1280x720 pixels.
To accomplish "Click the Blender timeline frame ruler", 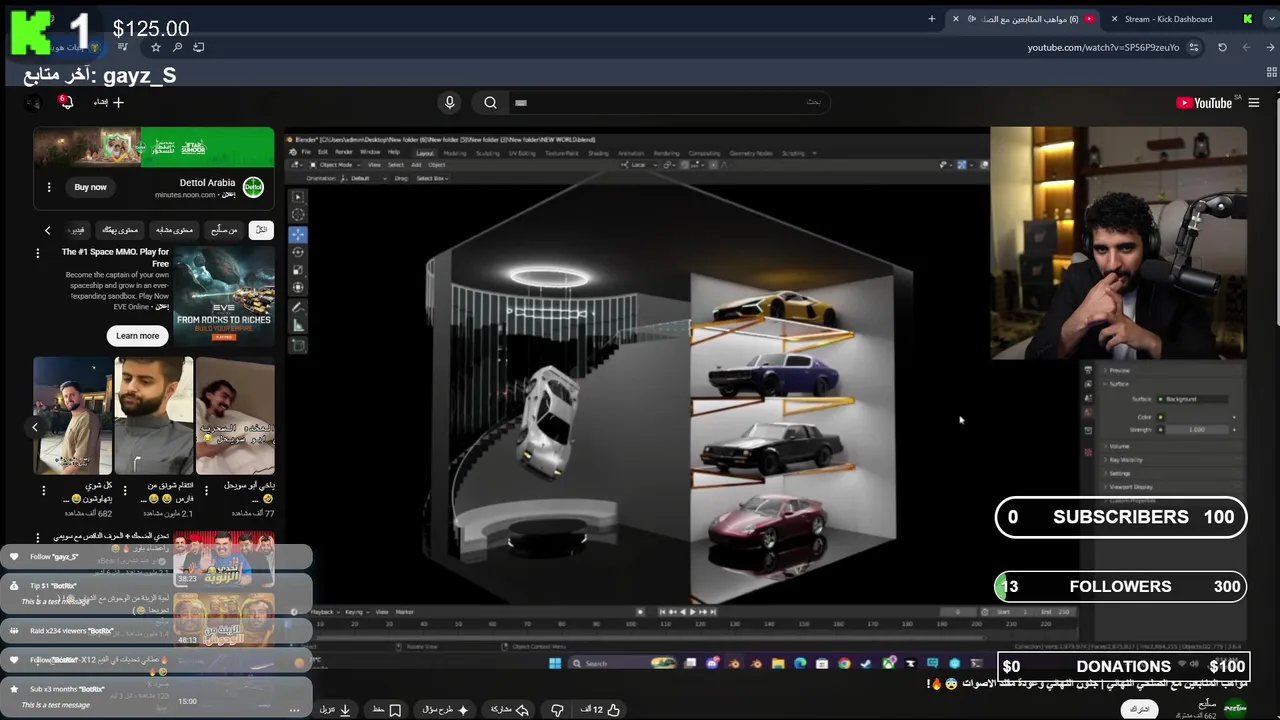I will 690,624.
